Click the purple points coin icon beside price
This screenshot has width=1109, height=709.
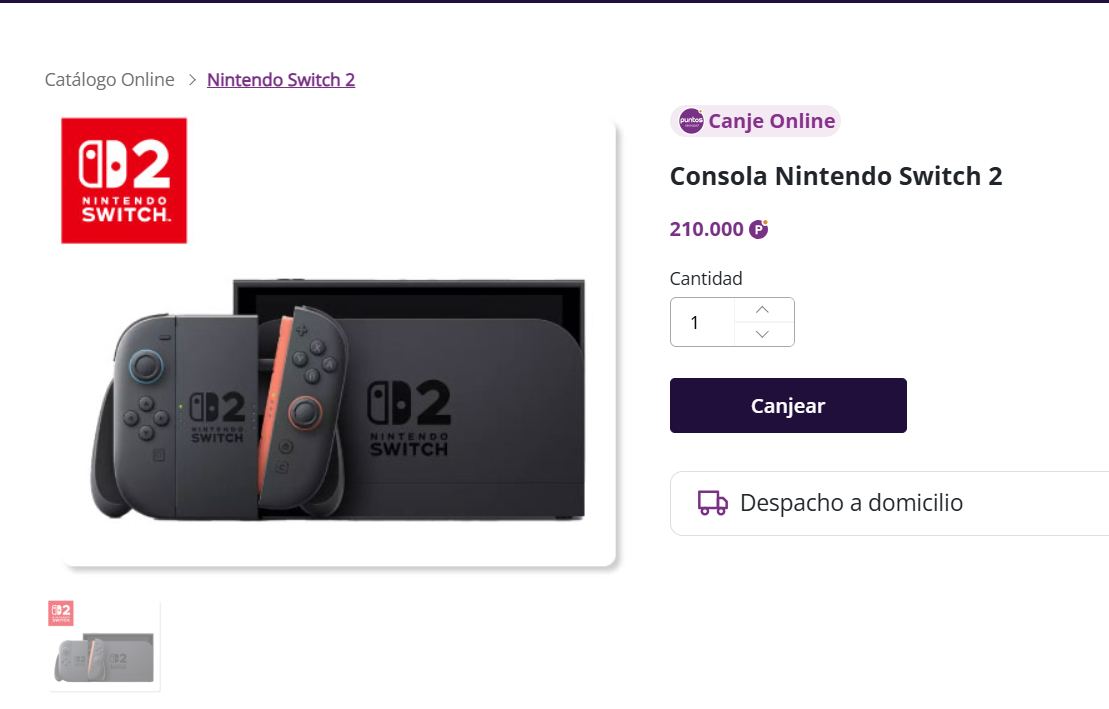[759, 229]
